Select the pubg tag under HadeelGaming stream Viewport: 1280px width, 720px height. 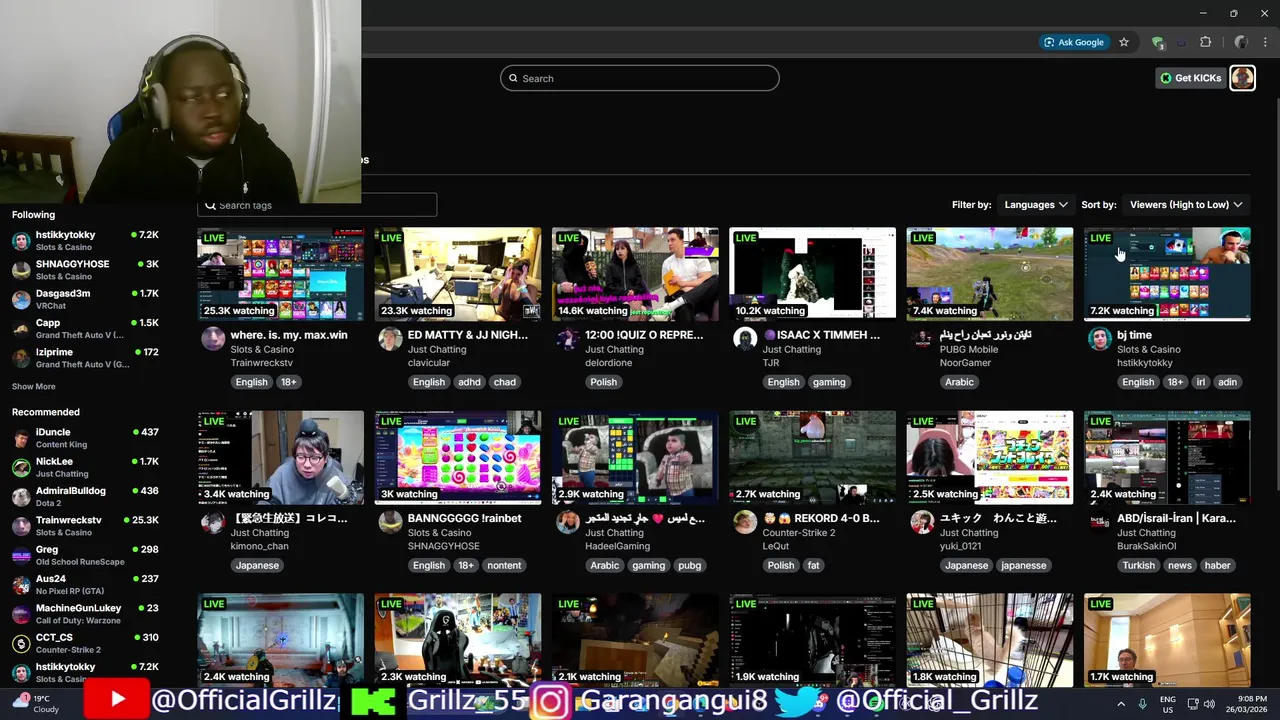coord(689,565)
